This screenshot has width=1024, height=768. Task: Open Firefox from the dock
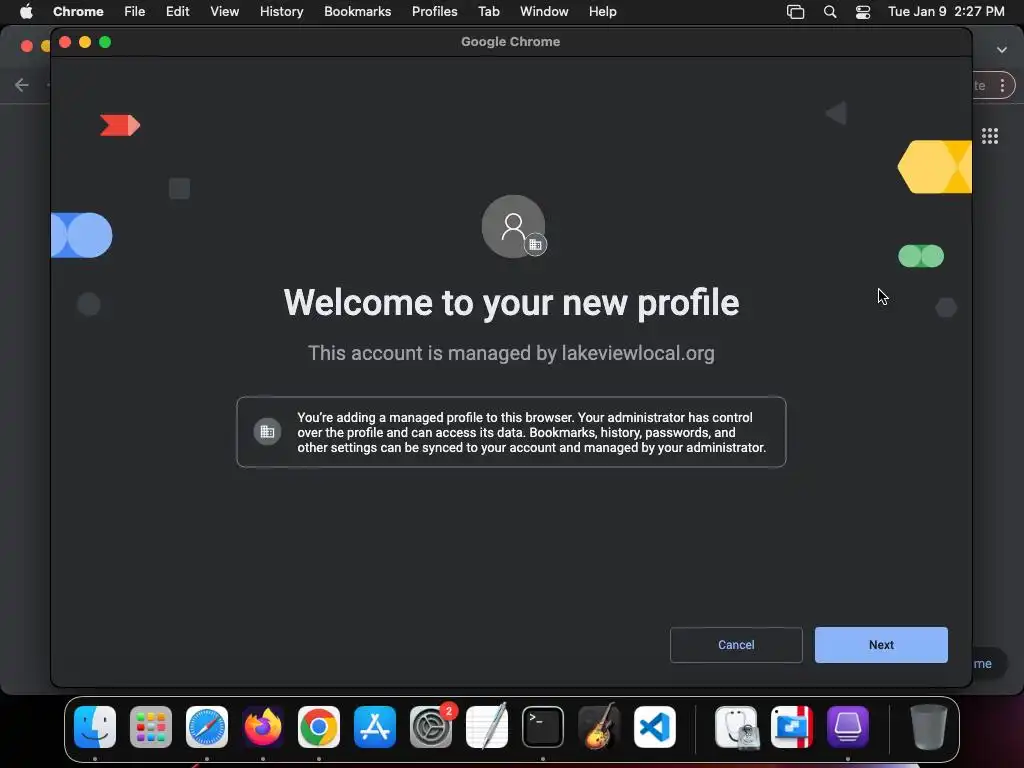coord(263,727)
